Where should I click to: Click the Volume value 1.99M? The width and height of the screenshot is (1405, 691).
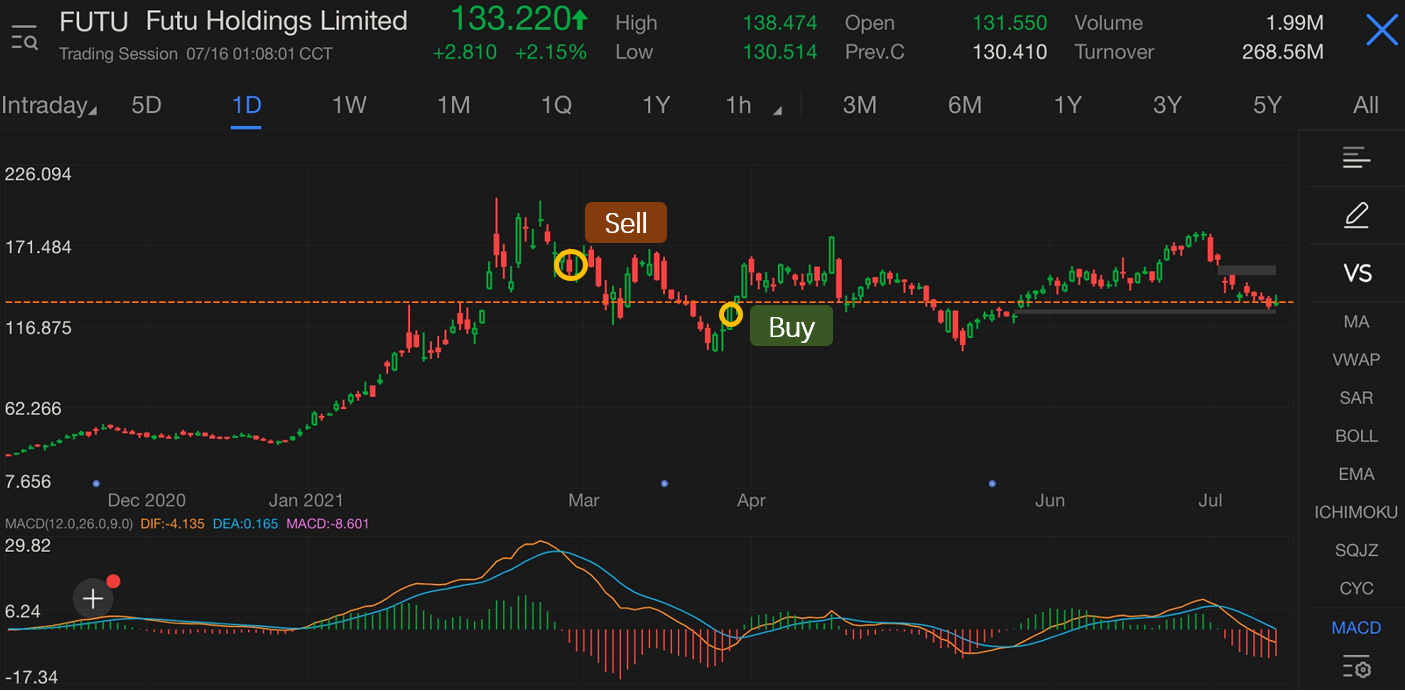tap(1295, 22)
